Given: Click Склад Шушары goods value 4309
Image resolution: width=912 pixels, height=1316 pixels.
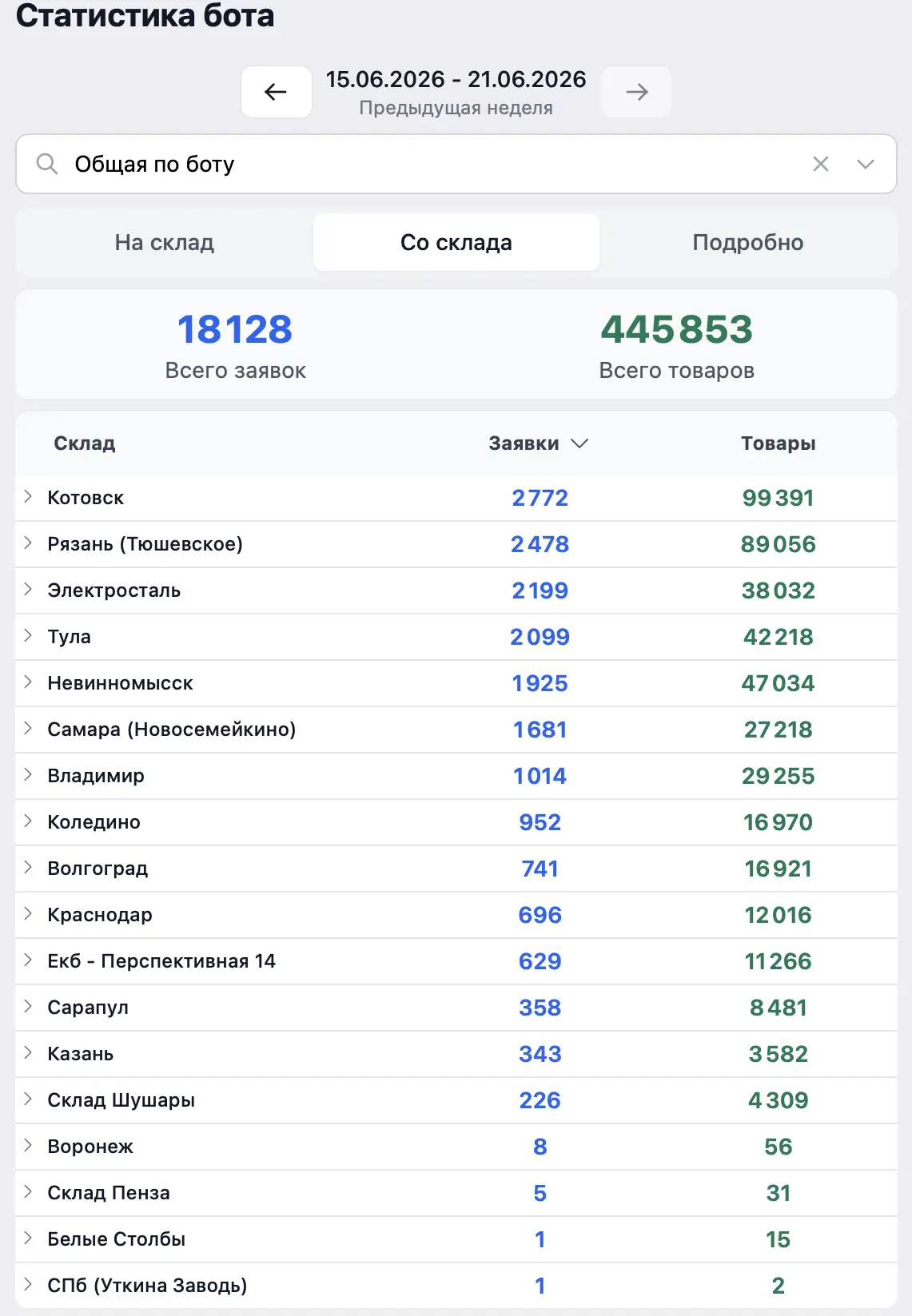Looking at the screenshot, I should tap(779, 1100).
